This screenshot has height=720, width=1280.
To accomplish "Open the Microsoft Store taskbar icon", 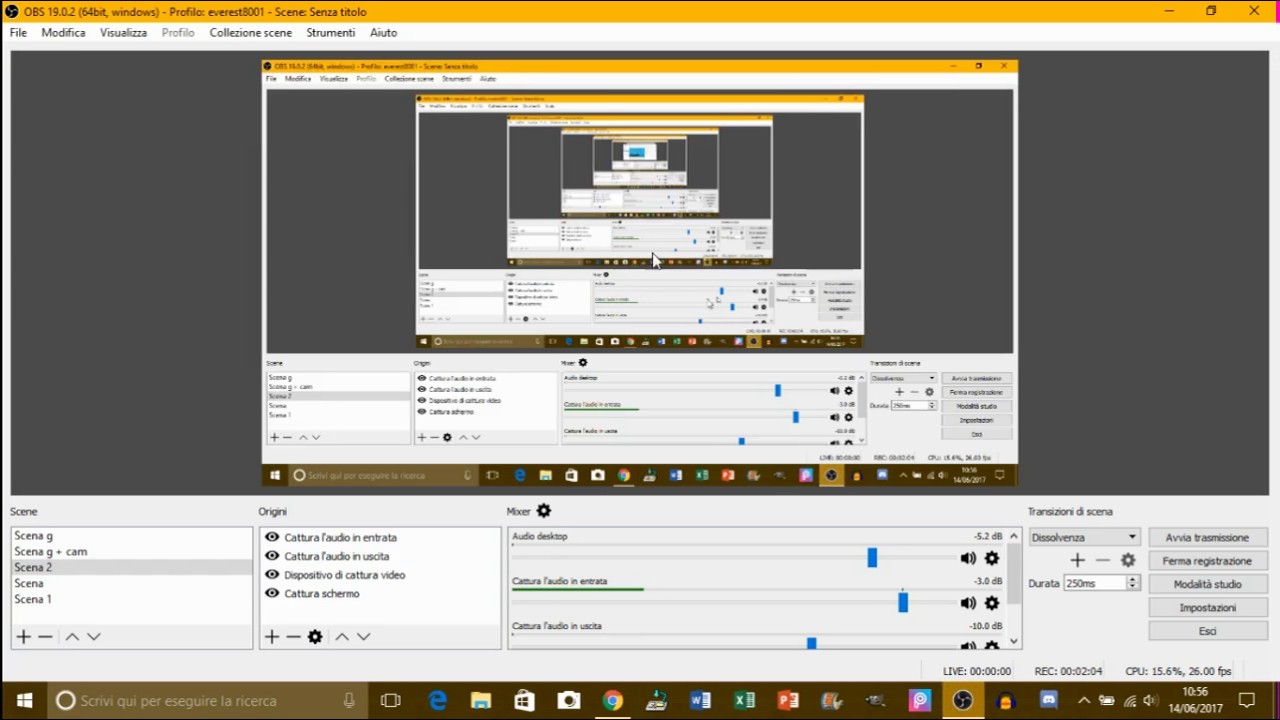I will [x=525, y=701].
